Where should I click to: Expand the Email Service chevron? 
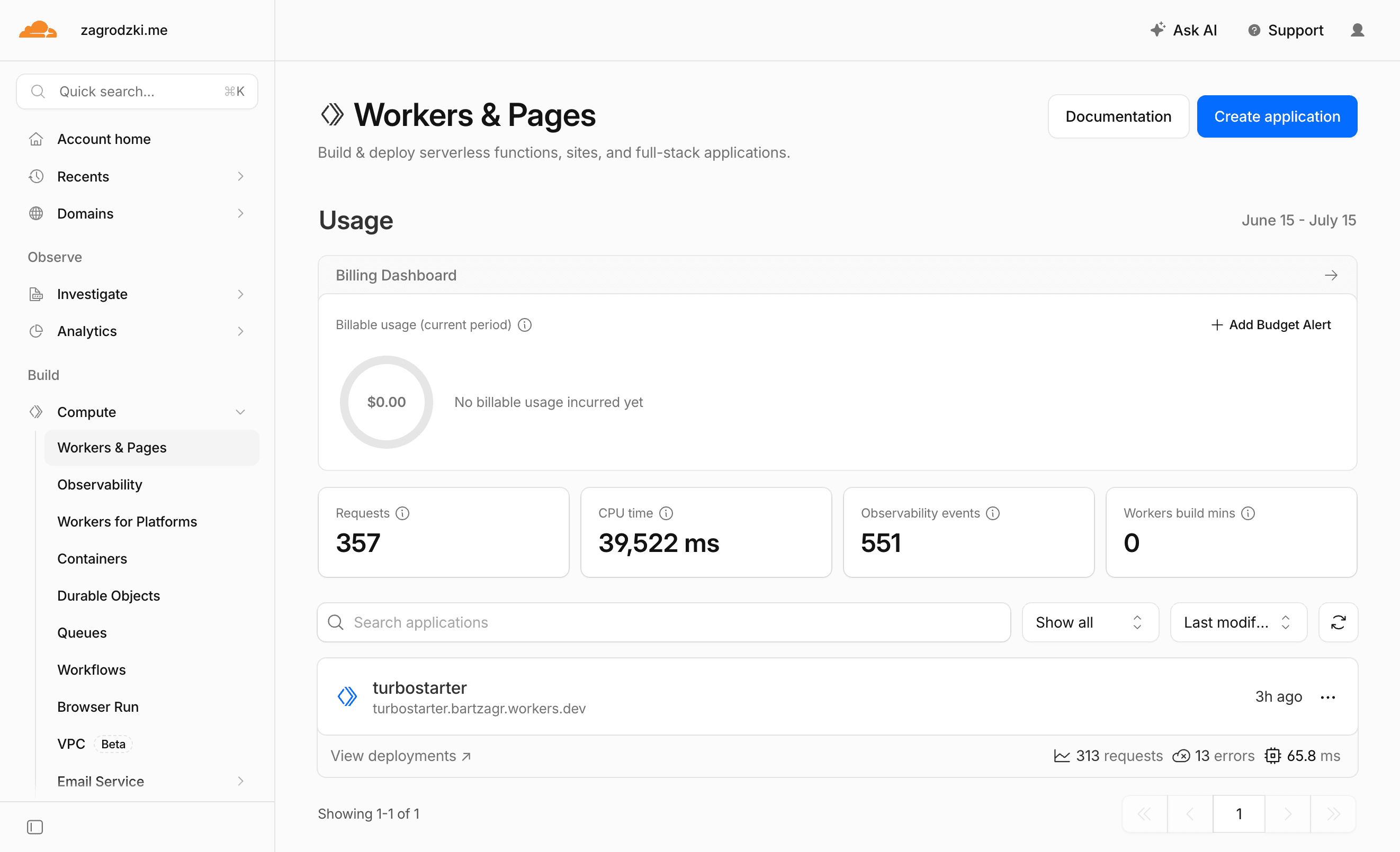point(240,781)
